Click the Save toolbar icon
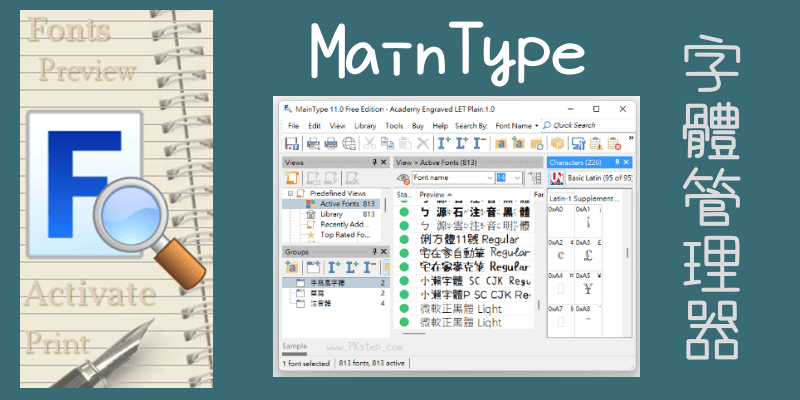This screenshot has width=800, height=400. tap(292, 143)
